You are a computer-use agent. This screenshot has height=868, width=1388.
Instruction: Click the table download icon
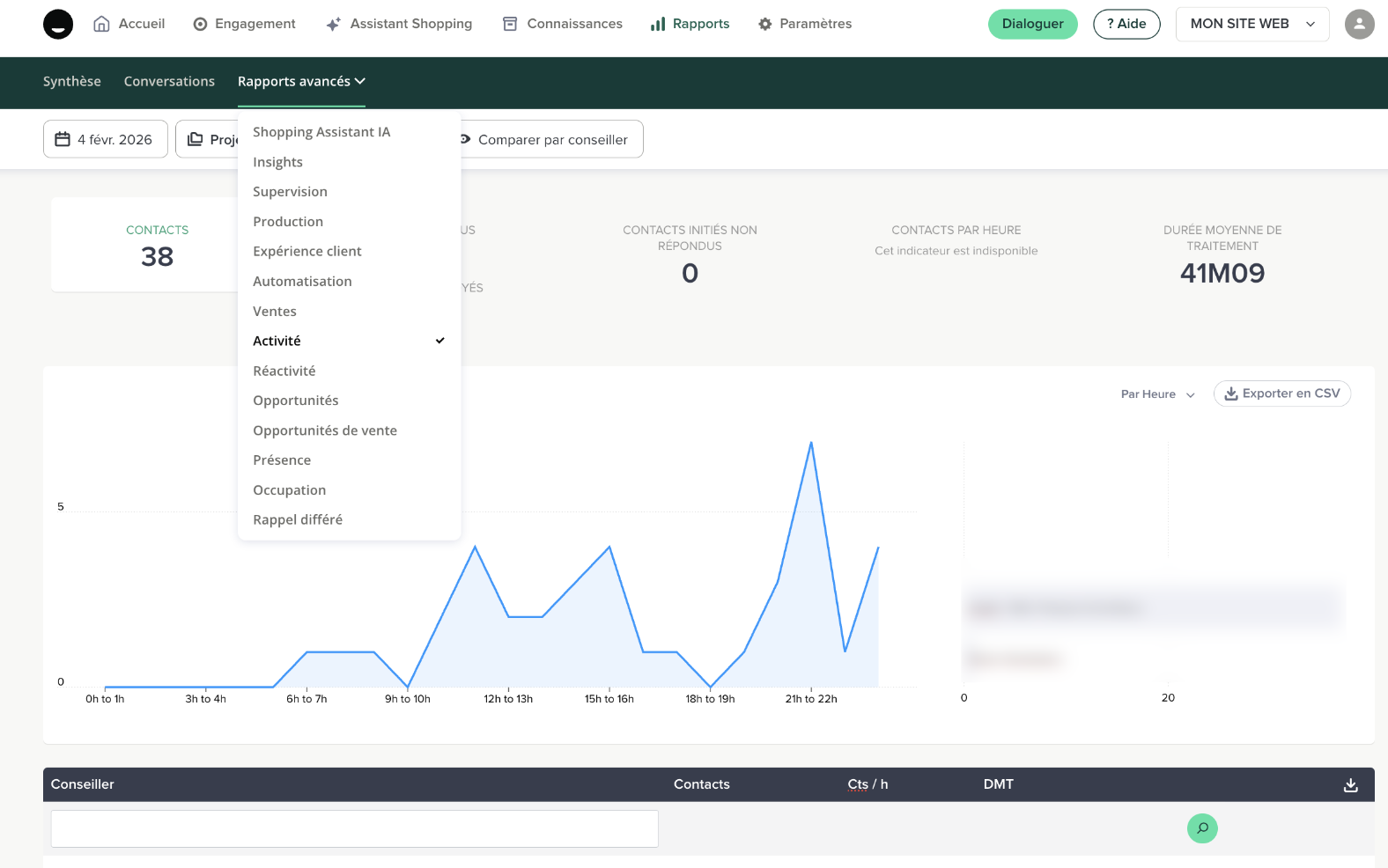point(1350,785)
